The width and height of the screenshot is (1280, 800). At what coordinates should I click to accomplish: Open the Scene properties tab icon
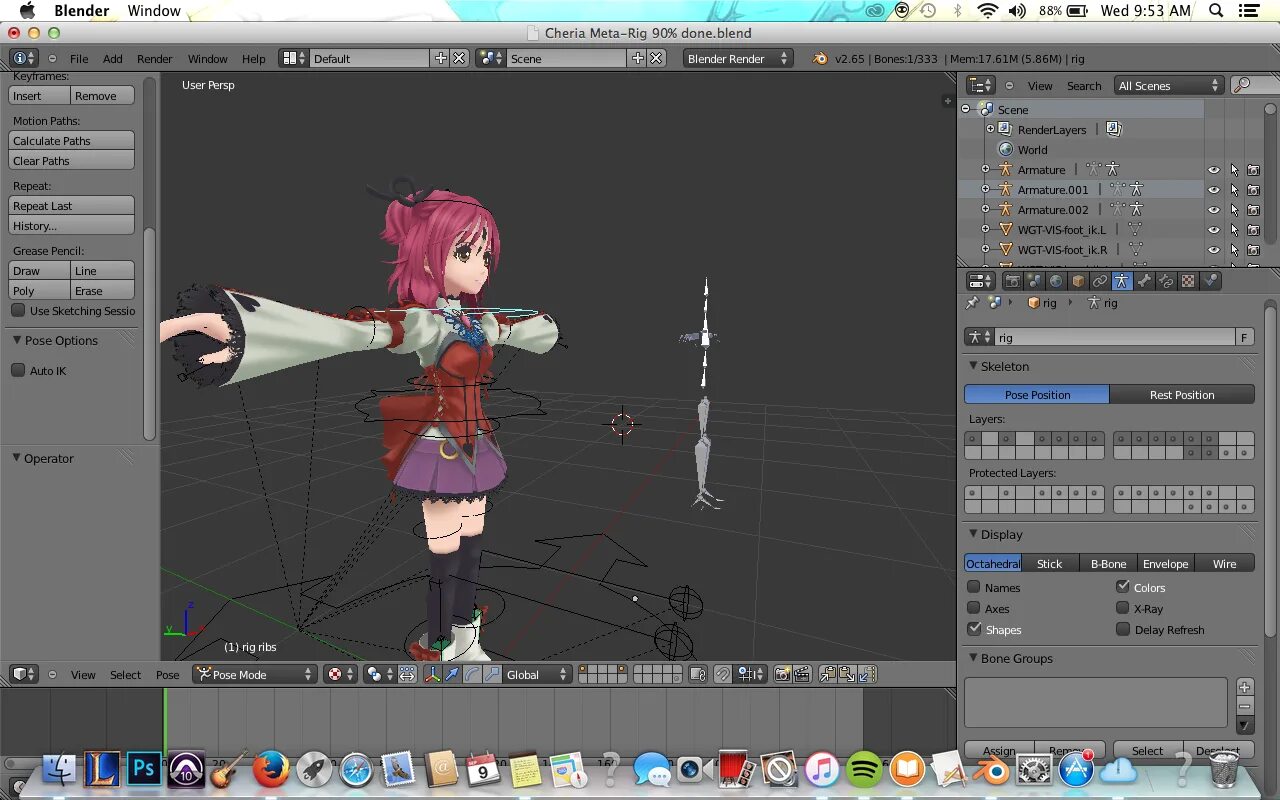[1034, 282]
